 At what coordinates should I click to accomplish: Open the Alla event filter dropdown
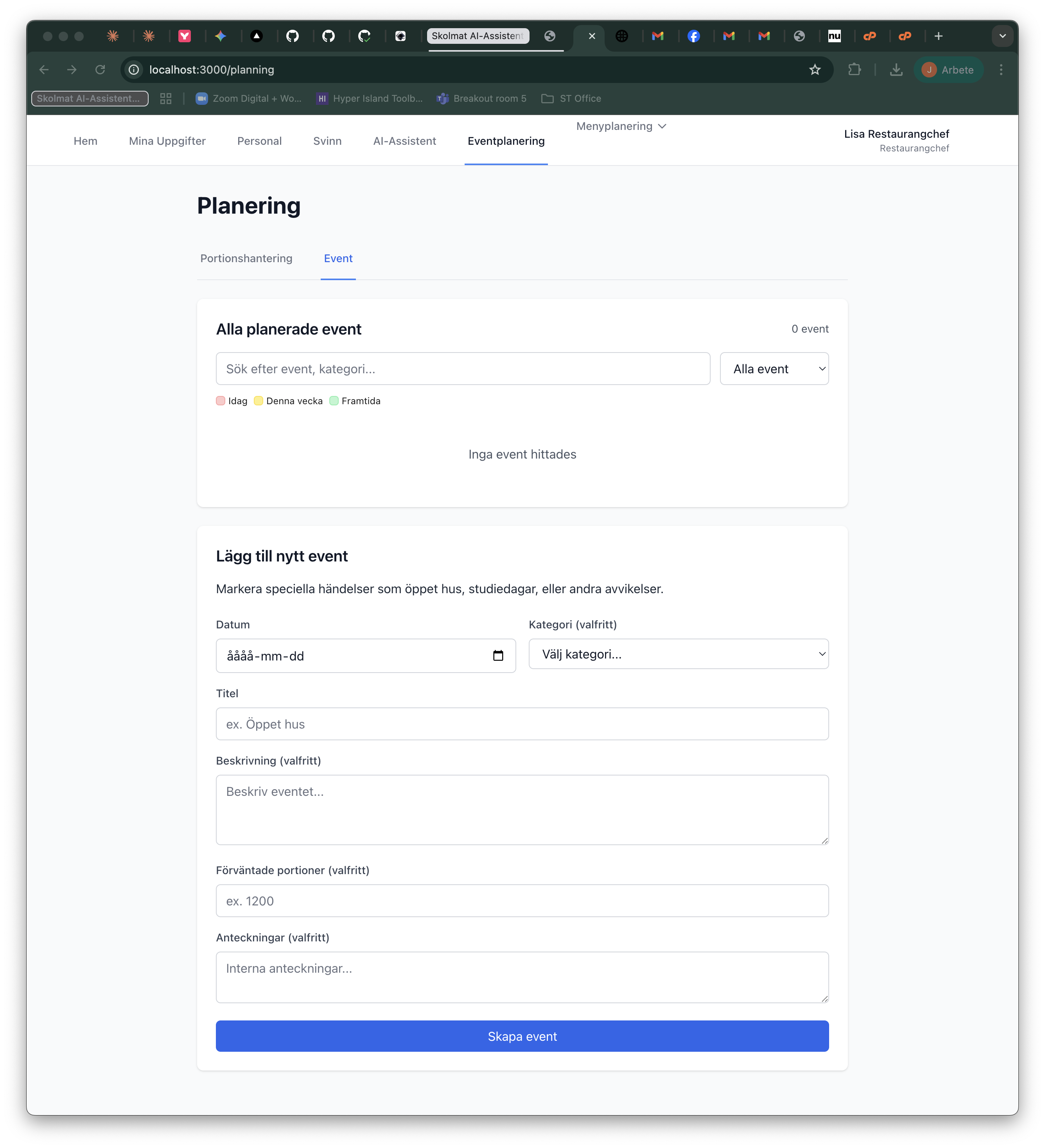[x=774, y=369]
